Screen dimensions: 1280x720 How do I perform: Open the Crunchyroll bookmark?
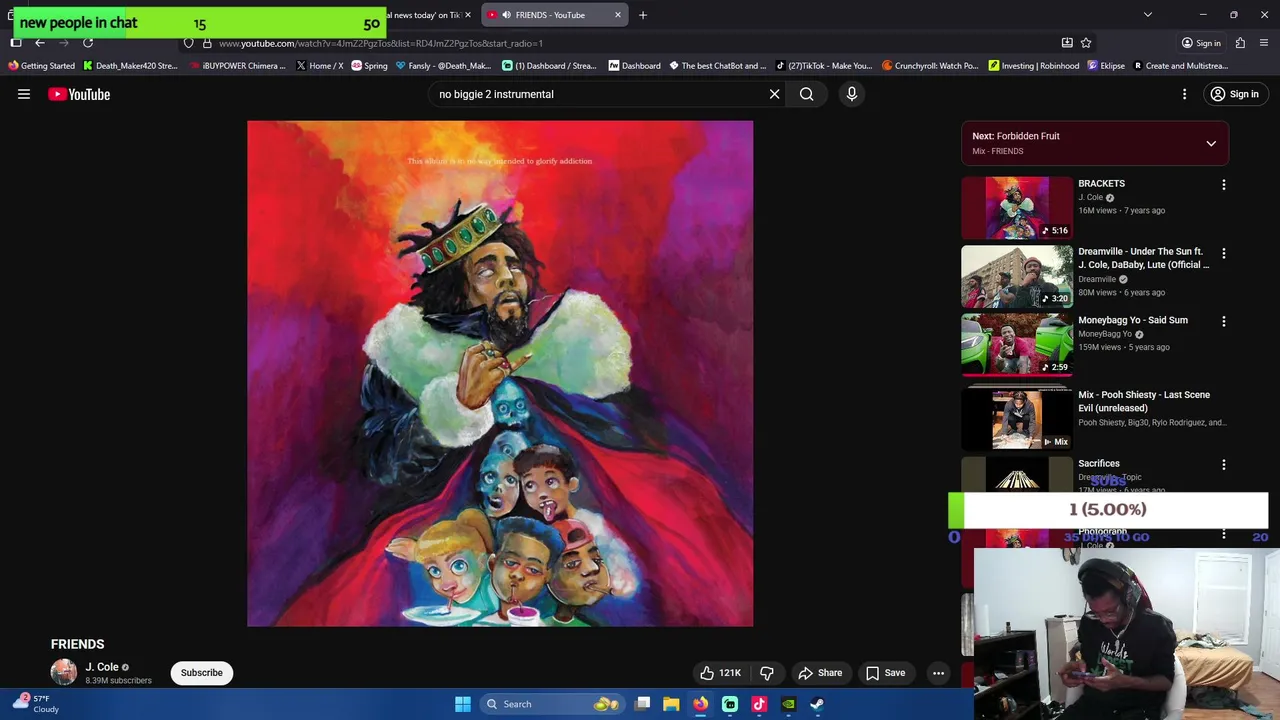(930, 66)
